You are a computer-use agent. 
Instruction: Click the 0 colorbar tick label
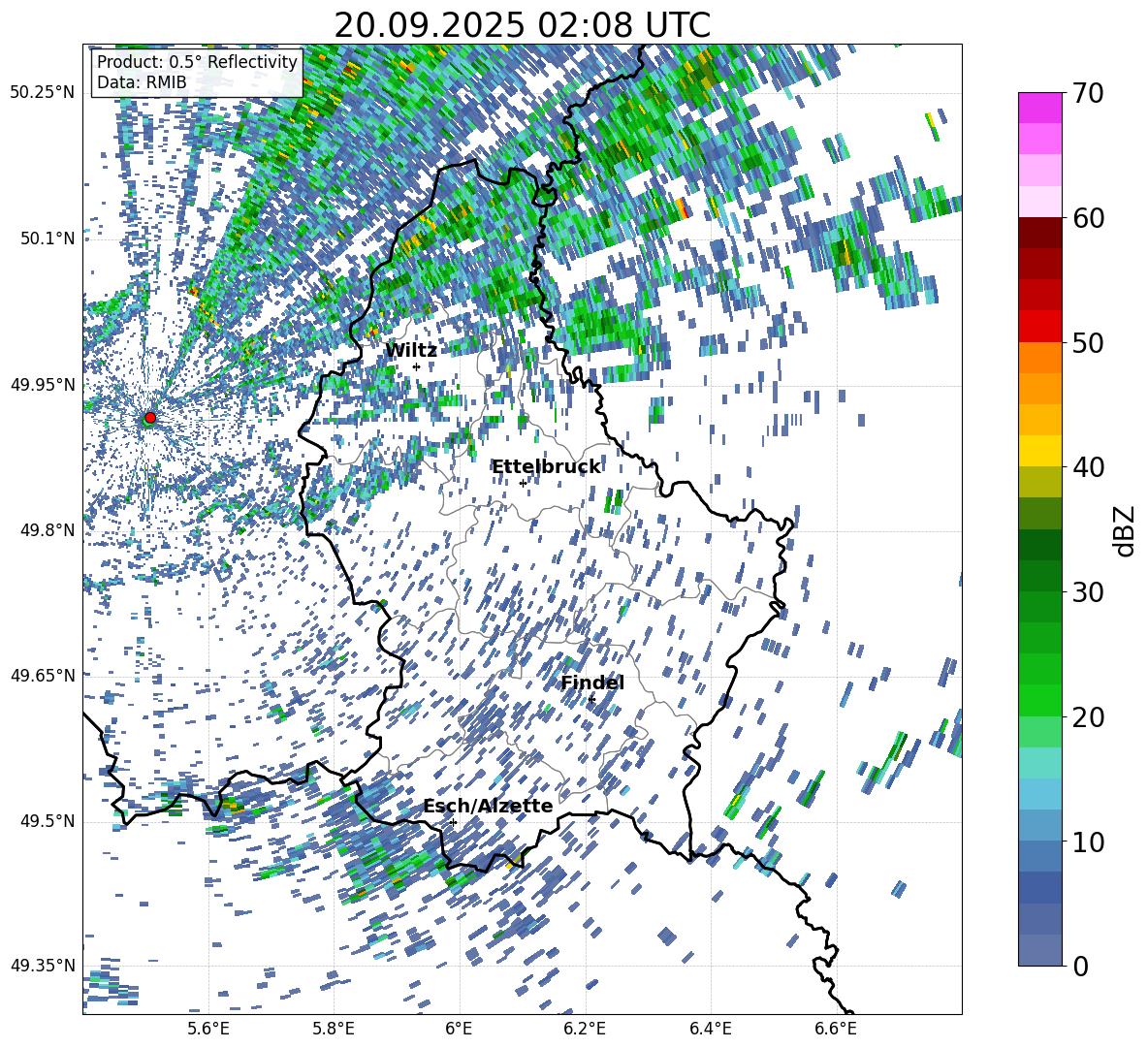(x=1081, y=966)
